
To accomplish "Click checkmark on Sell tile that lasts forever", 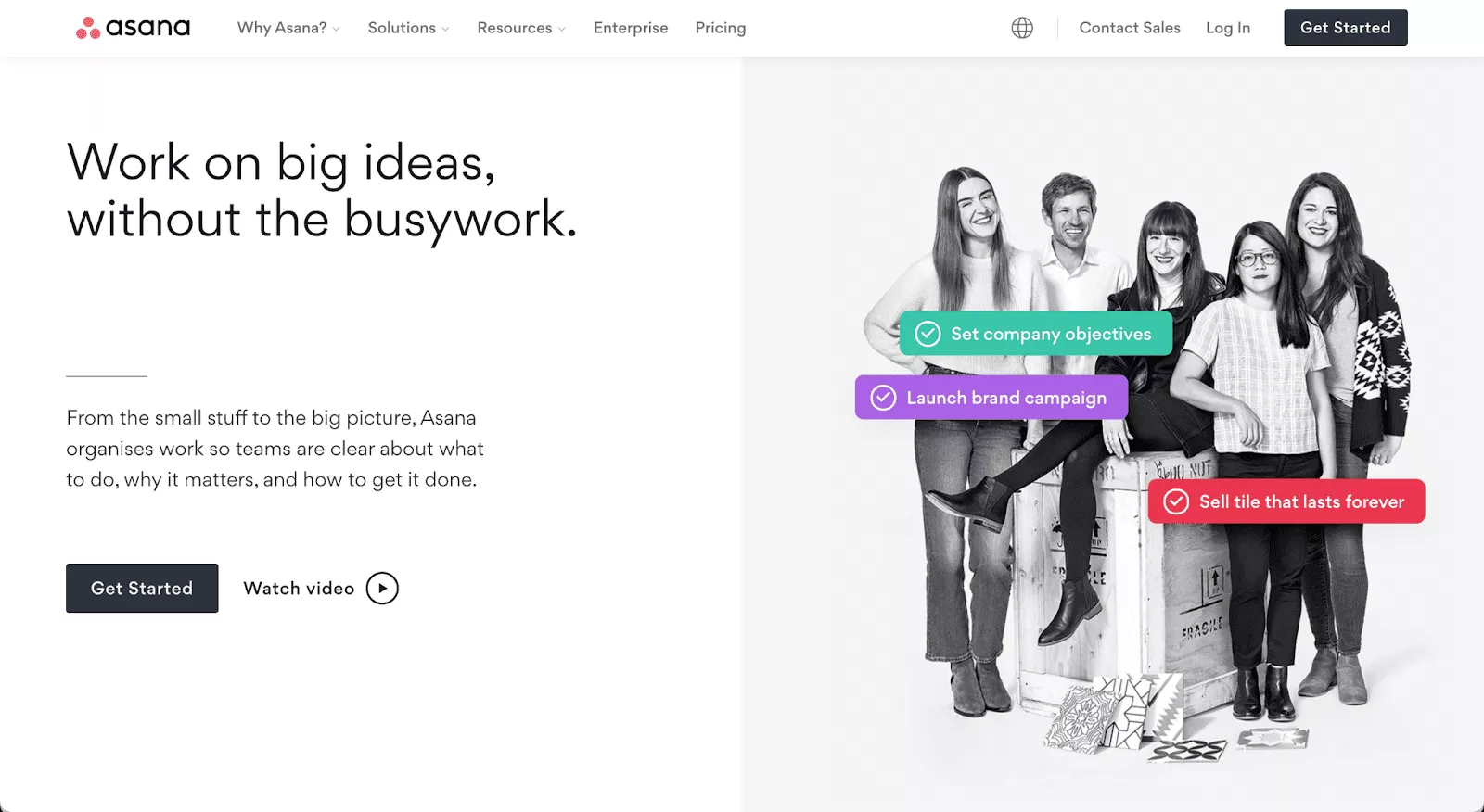I will [x=1176, y=501].
